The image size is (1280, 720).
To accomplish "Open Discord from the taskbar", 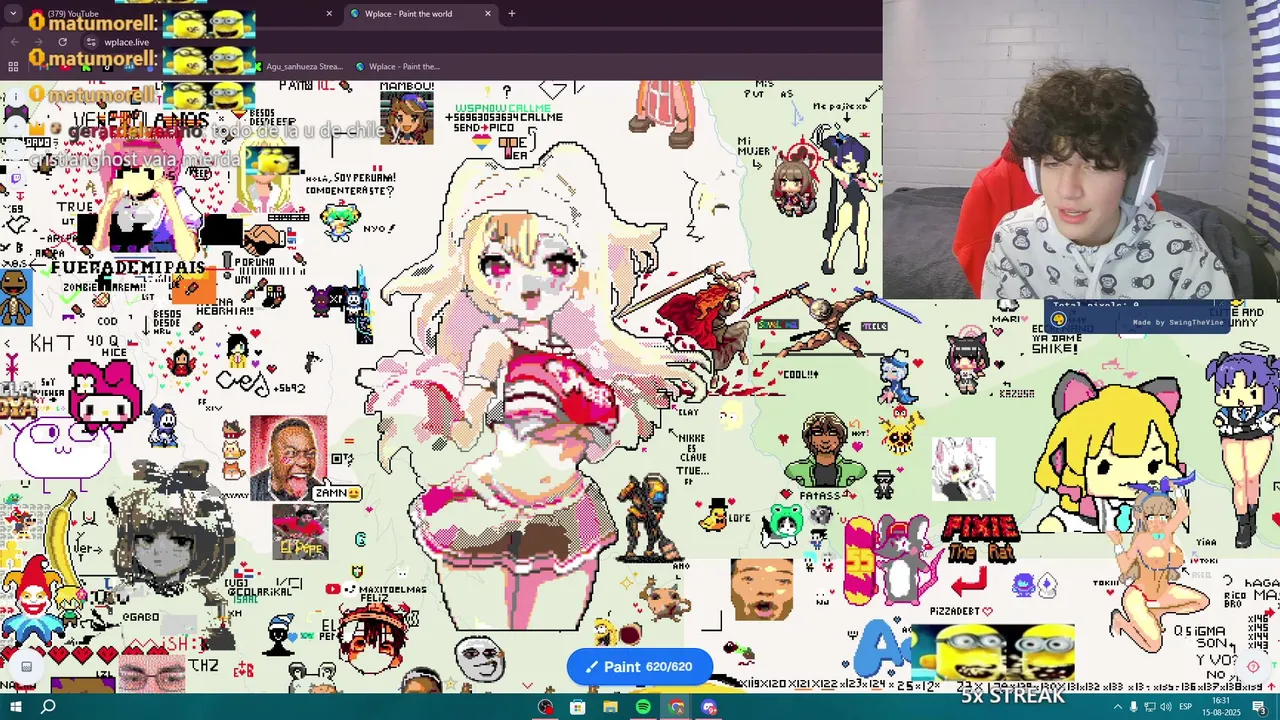I will click(709, 707).
